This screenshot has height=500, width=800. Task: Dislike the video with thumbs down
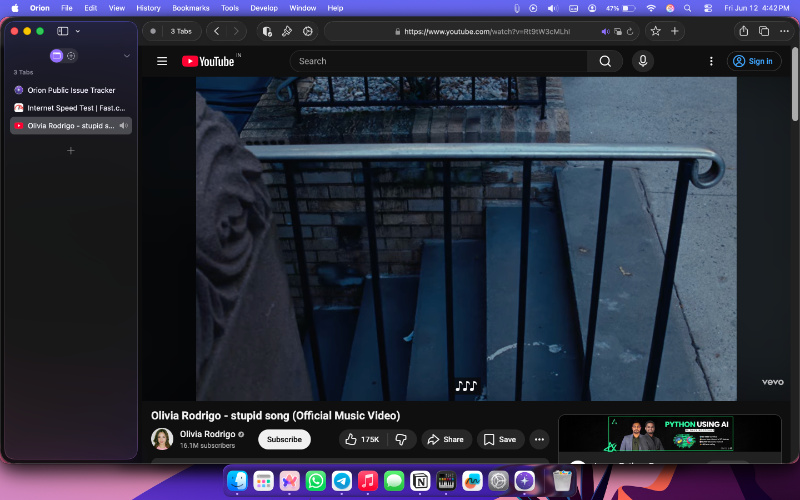(x=402, y=439)
